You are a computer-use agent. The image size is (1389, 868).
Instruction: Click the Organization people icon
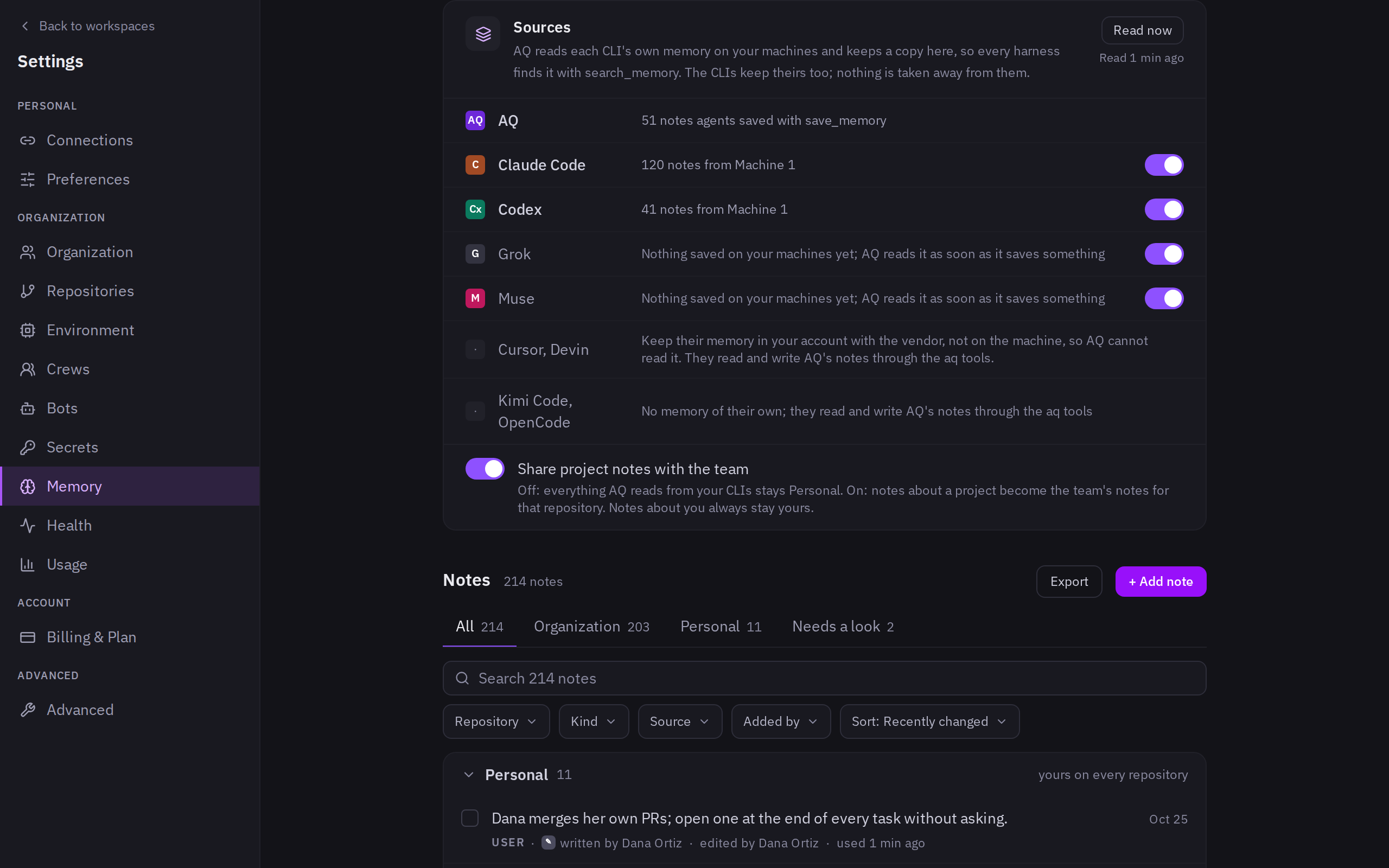[28, 252]
